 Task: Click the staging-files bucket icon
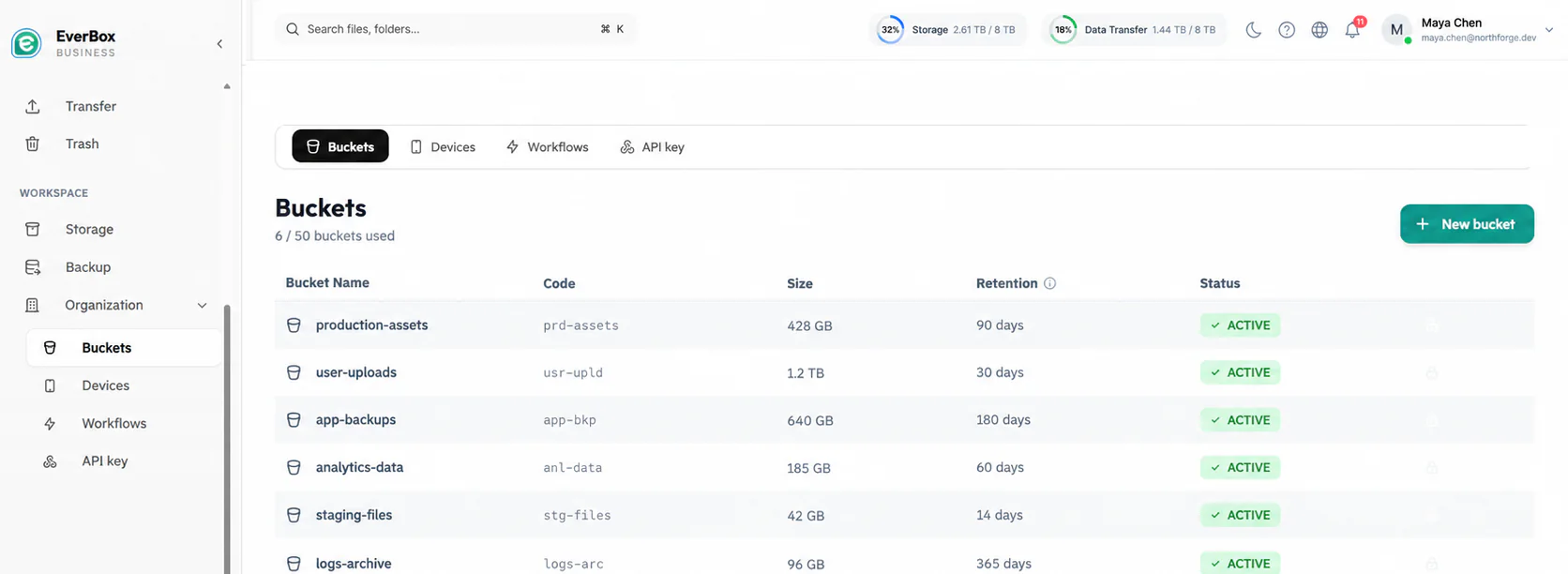click(294, 515)
